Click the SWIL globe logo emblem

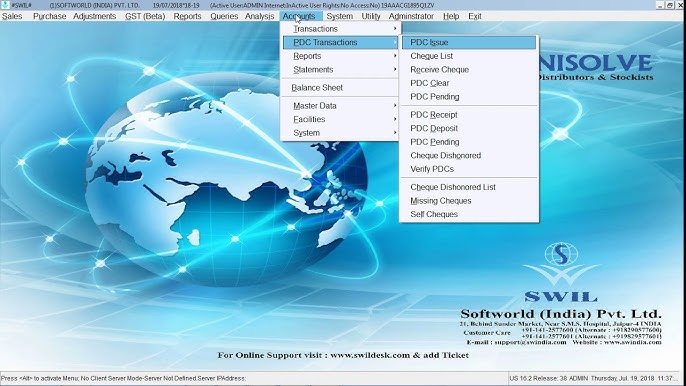(561, 264)
